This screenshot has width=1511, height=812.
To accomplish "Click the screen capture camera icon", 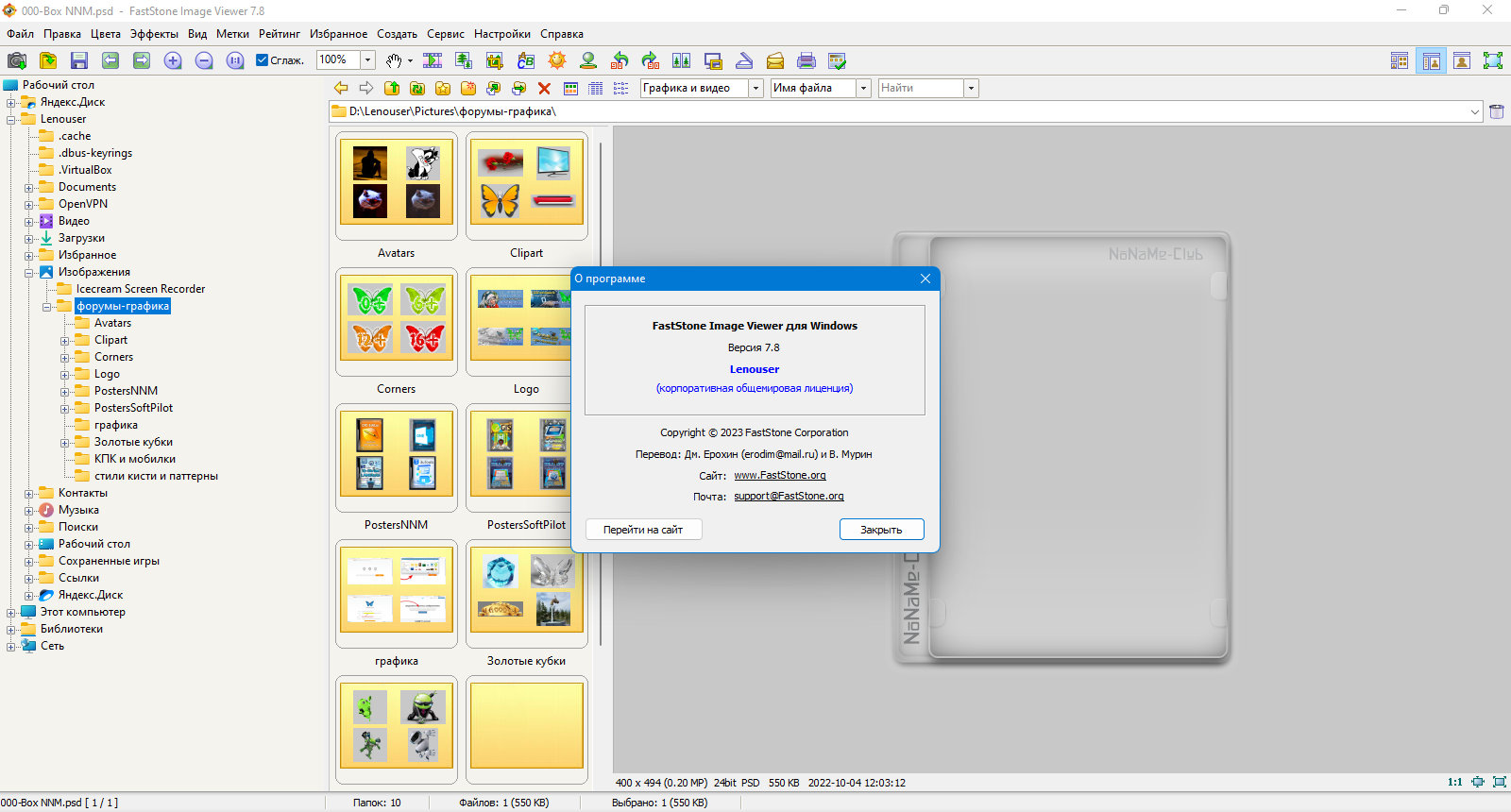I will (17, 60).
